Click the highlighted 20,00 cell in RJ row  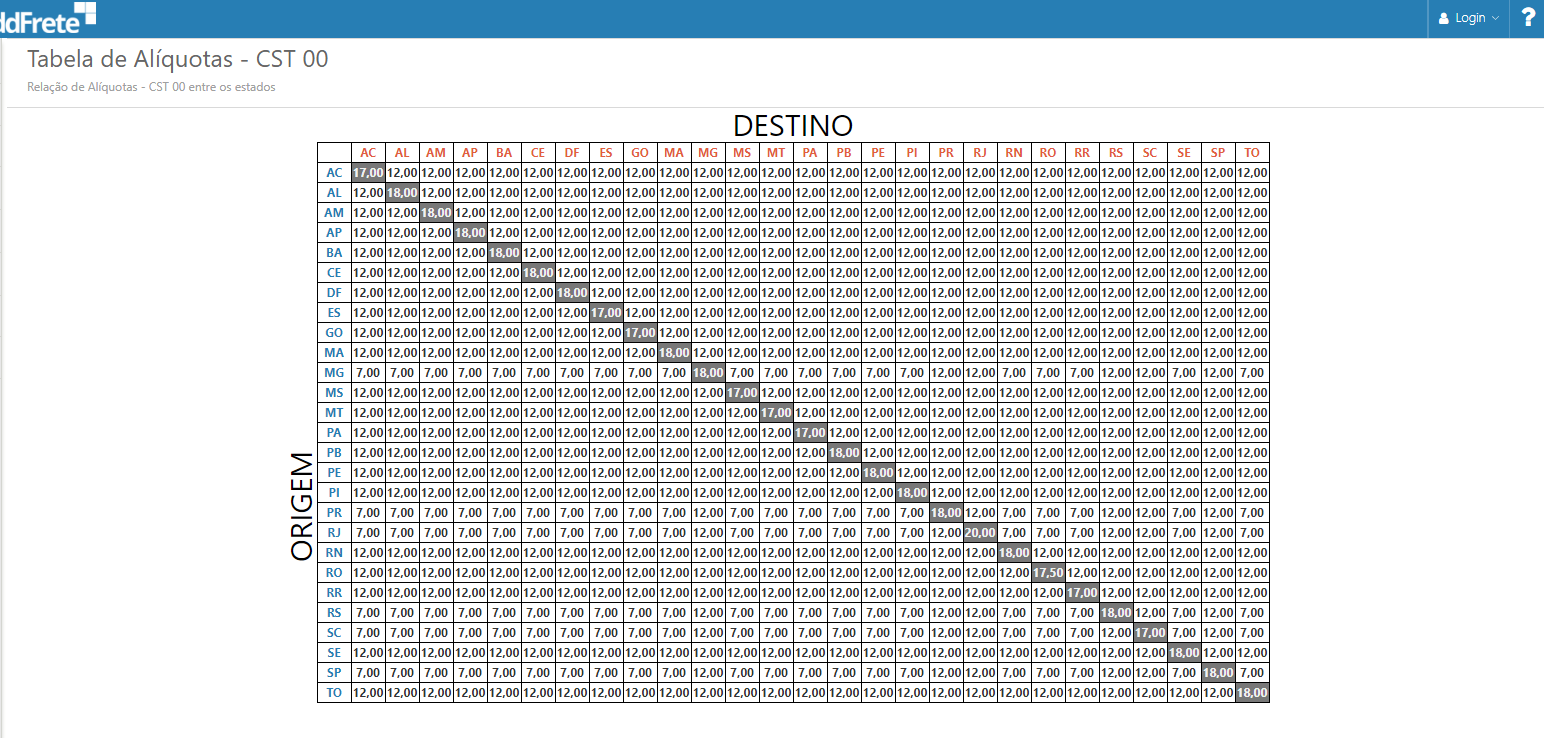[x=980, y=532]
